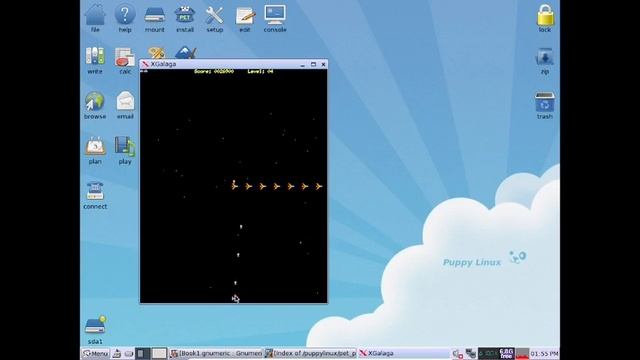
Task: Launch the write word processor icon
Action: [x=95, y=56]
